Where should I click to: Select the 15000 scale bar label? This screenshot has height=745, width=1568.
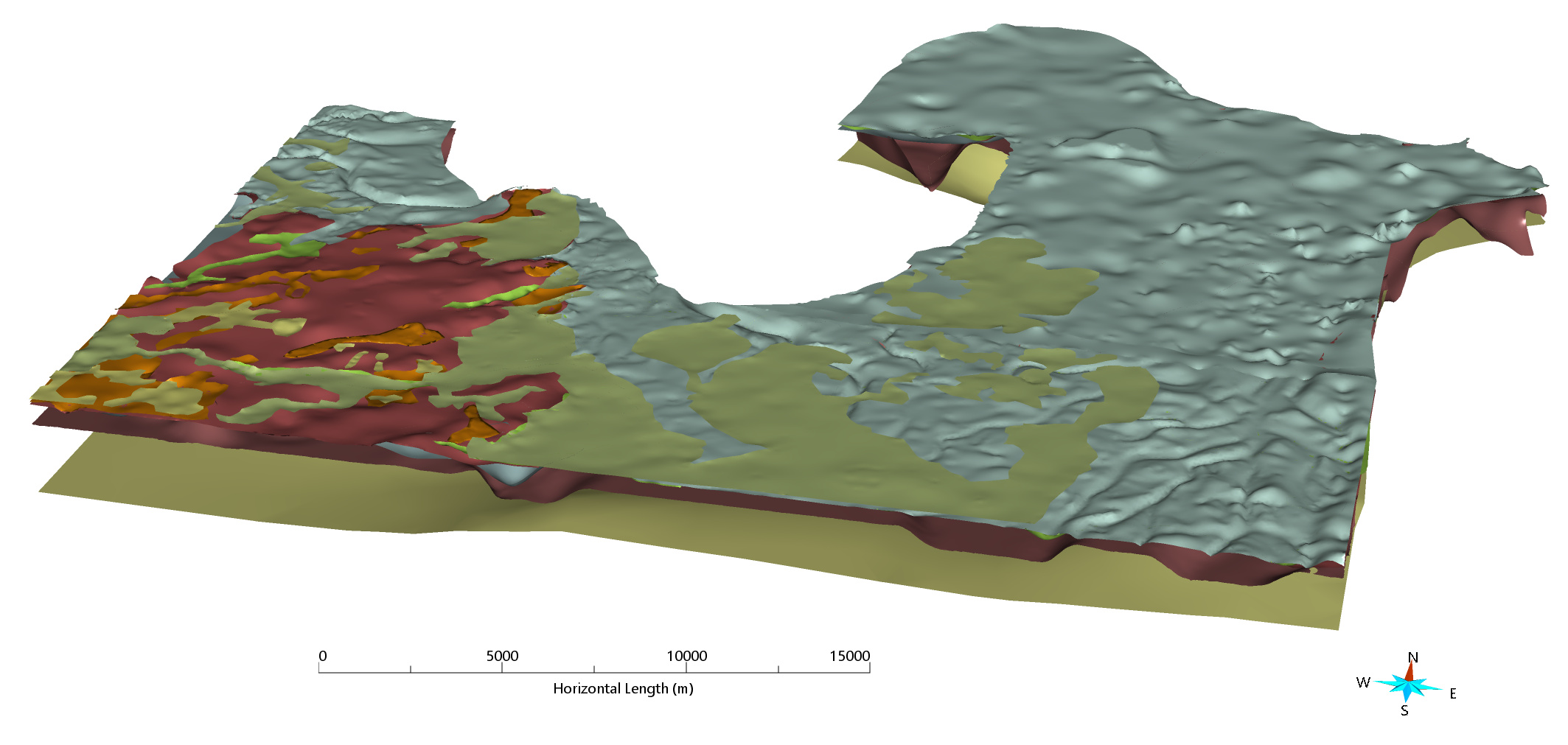tap(849, 656)
